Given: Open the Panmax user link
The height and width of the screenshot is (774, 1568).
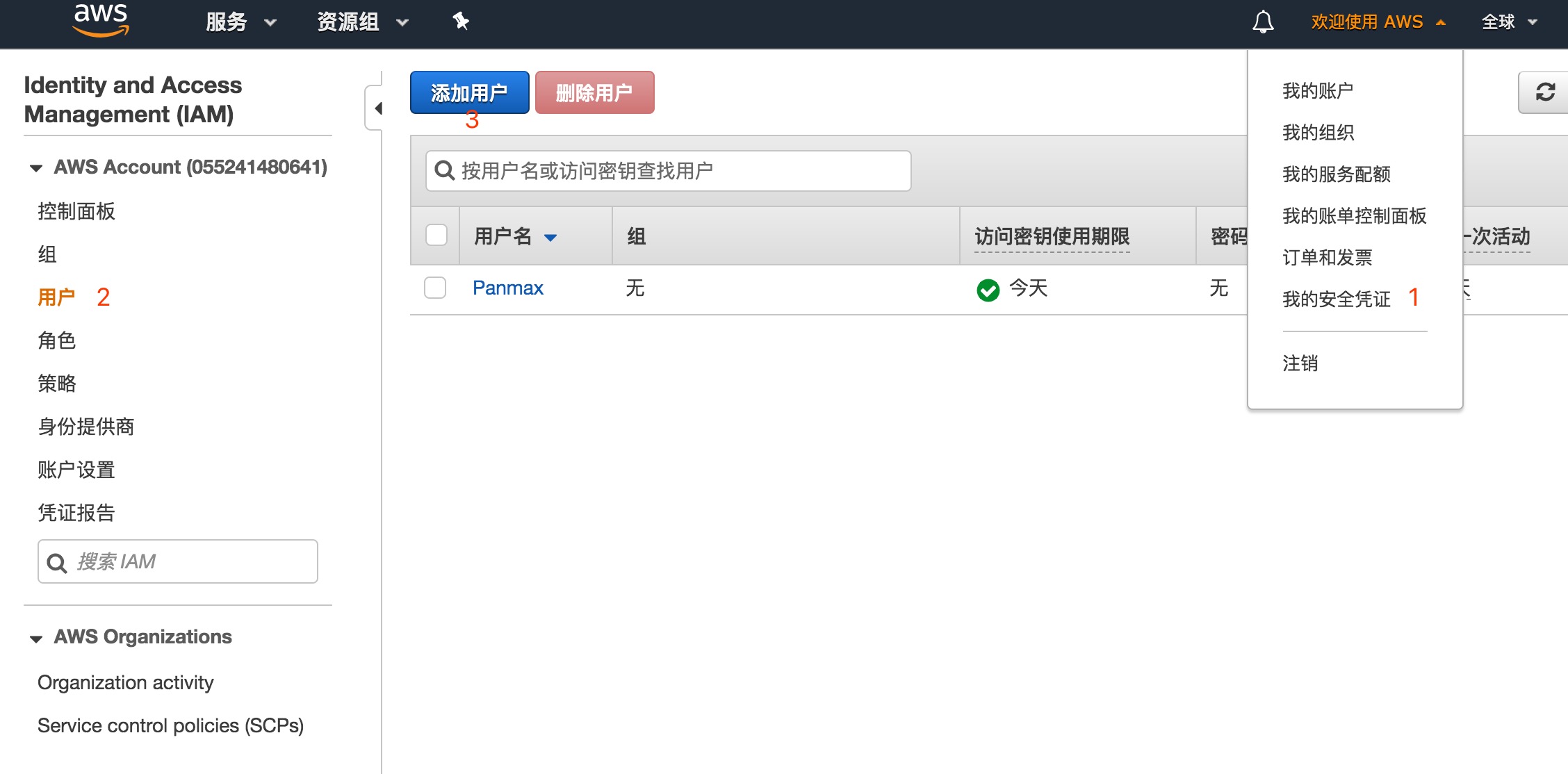Looking at the screenshot, I should [507, 288].
